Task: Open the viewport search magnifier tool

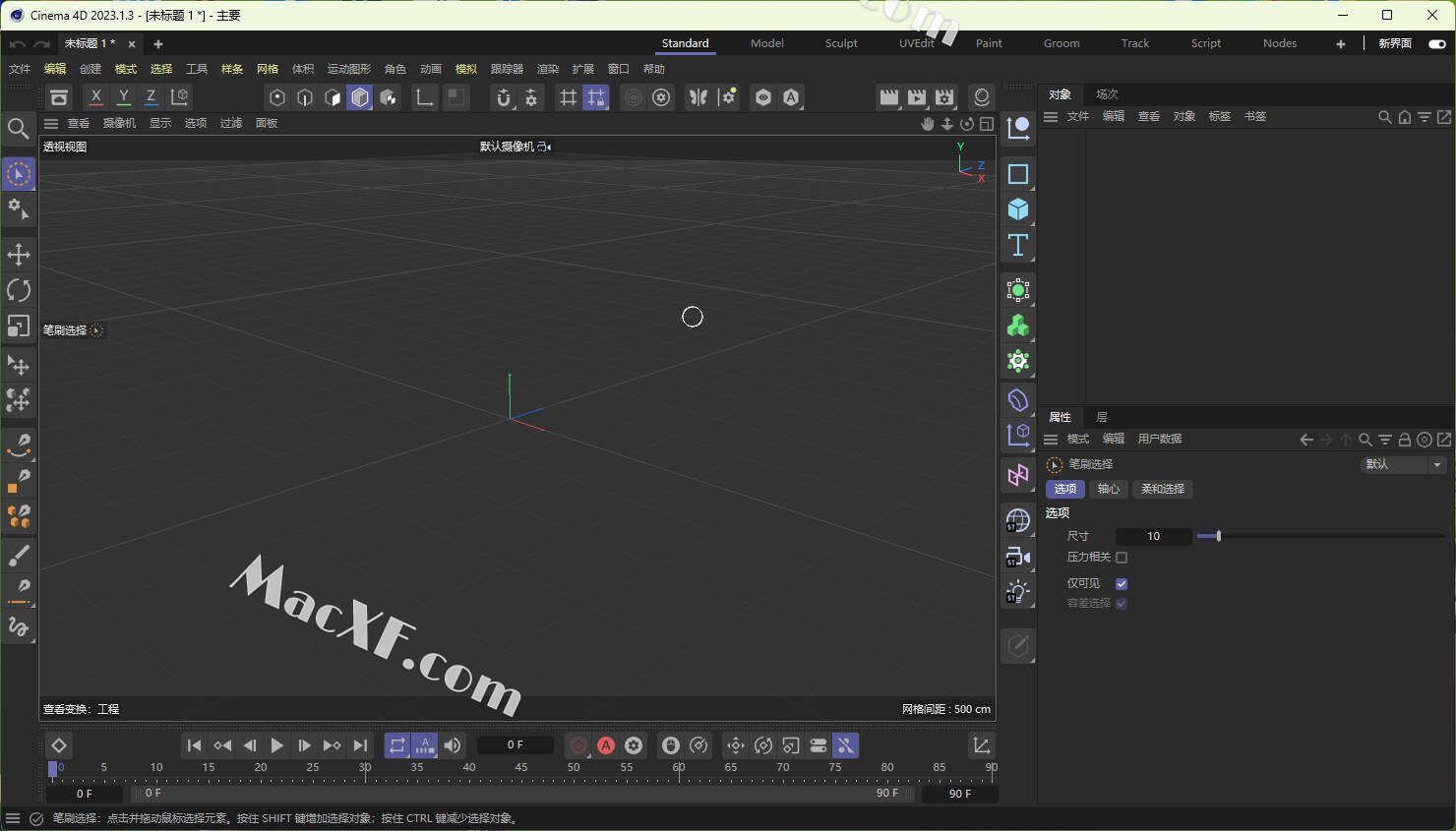Action: (x=18, y=129)
